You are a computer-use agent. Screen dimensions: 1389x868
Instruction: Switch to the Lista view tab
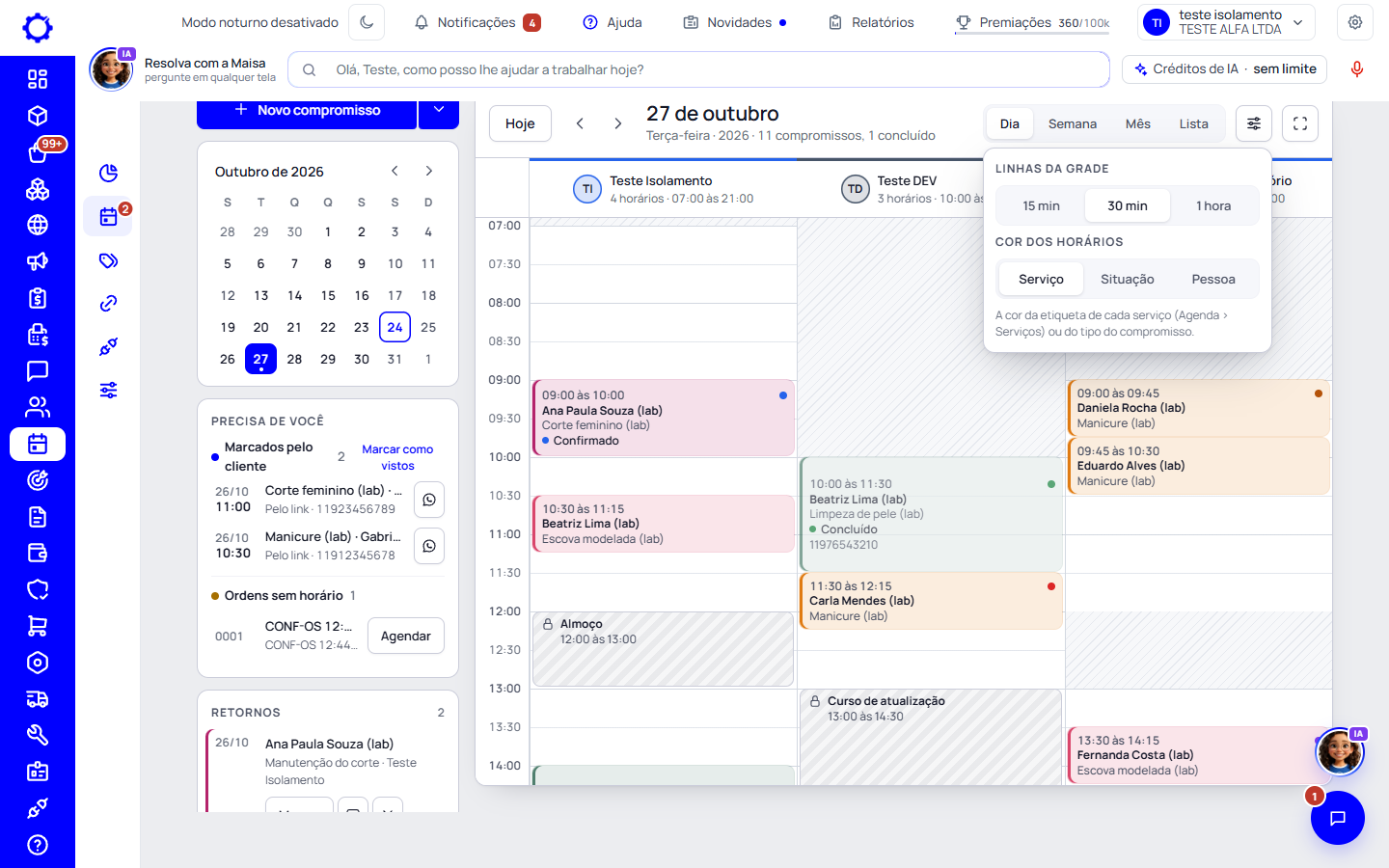(1193, 123)
